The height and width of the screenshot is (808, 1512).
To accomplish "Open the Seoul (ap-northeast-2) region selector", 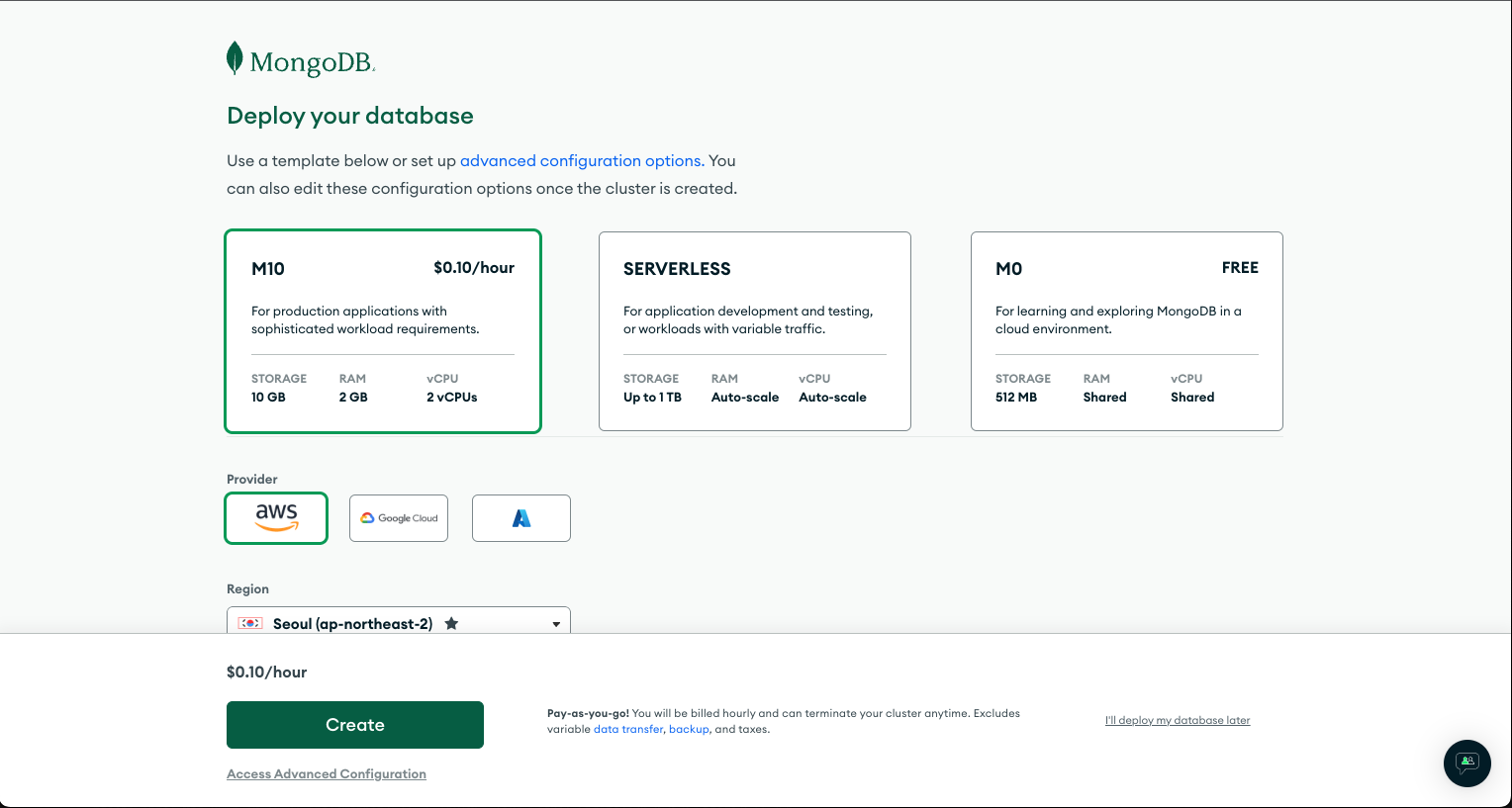I will 399,620.
